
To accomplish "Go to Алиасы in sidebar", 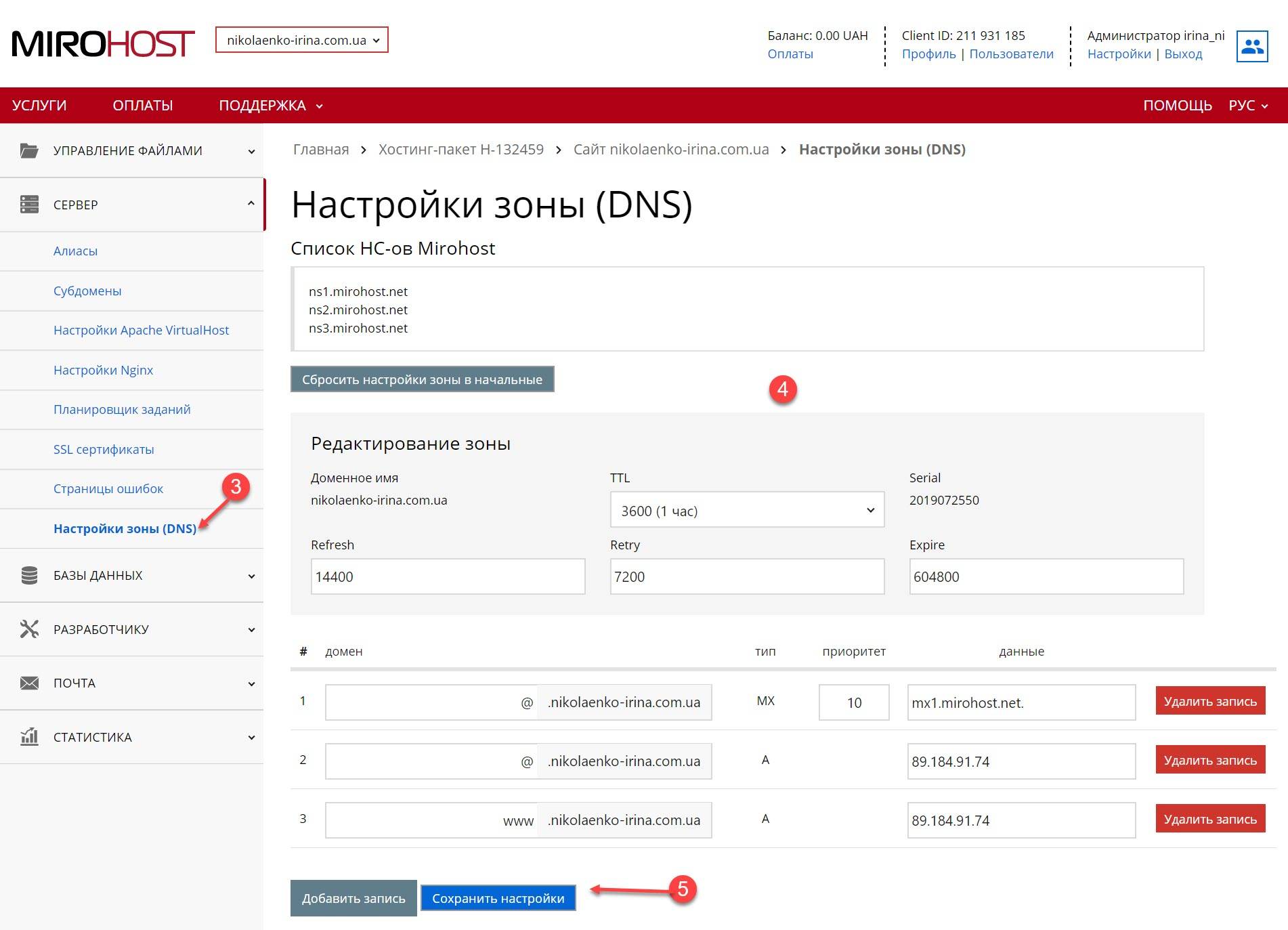I will (75, 251).
